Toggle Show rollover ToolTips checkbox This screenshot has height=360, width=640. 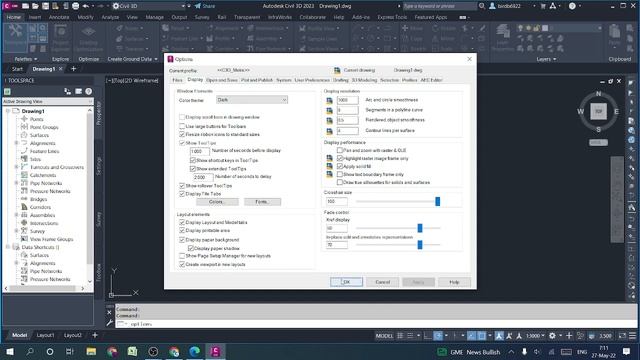[182, 186]
